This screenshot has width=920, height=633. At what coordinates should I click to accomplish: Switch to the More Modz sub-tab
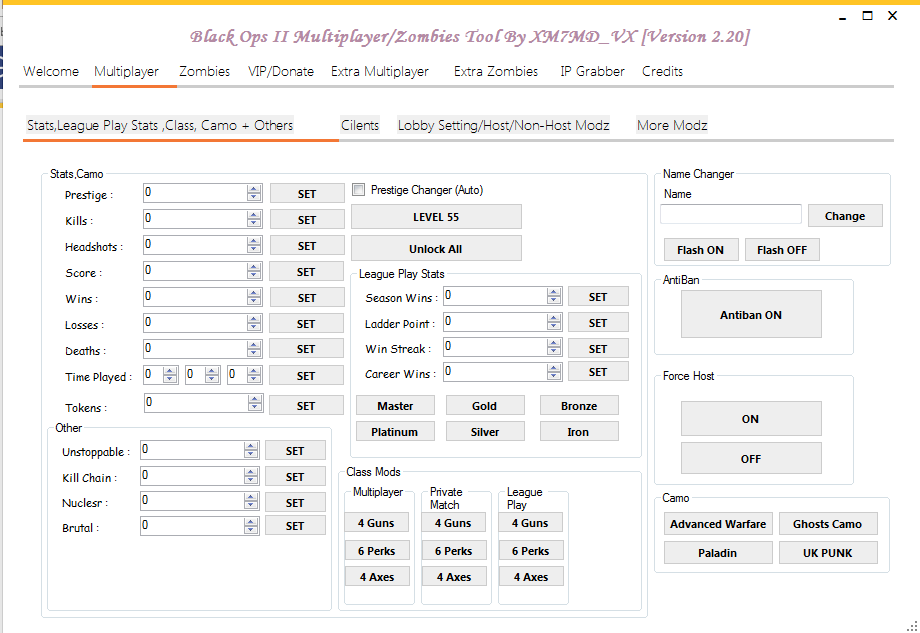coord(672,125)
